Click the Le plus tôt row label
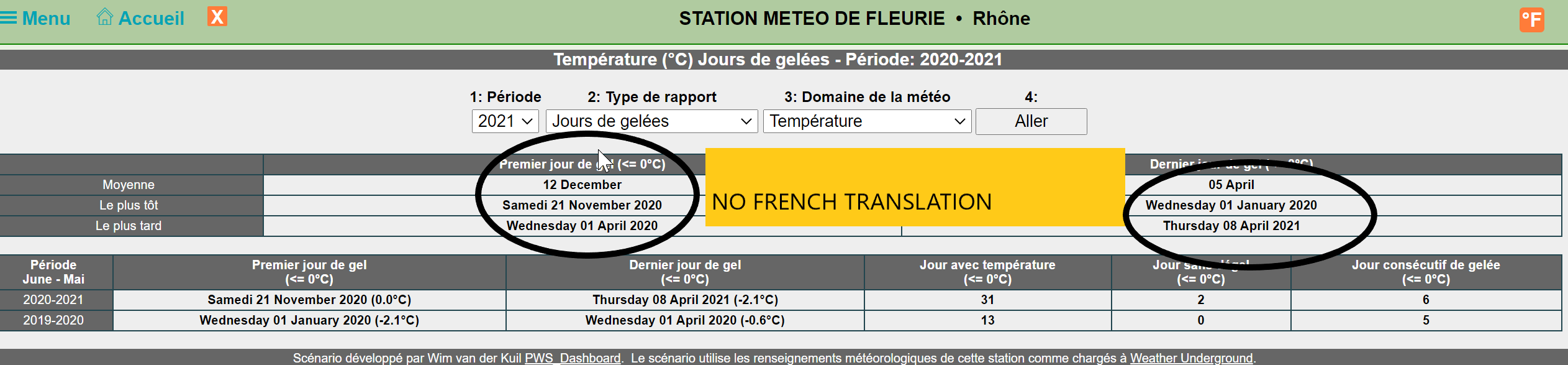 pos(129,205)
